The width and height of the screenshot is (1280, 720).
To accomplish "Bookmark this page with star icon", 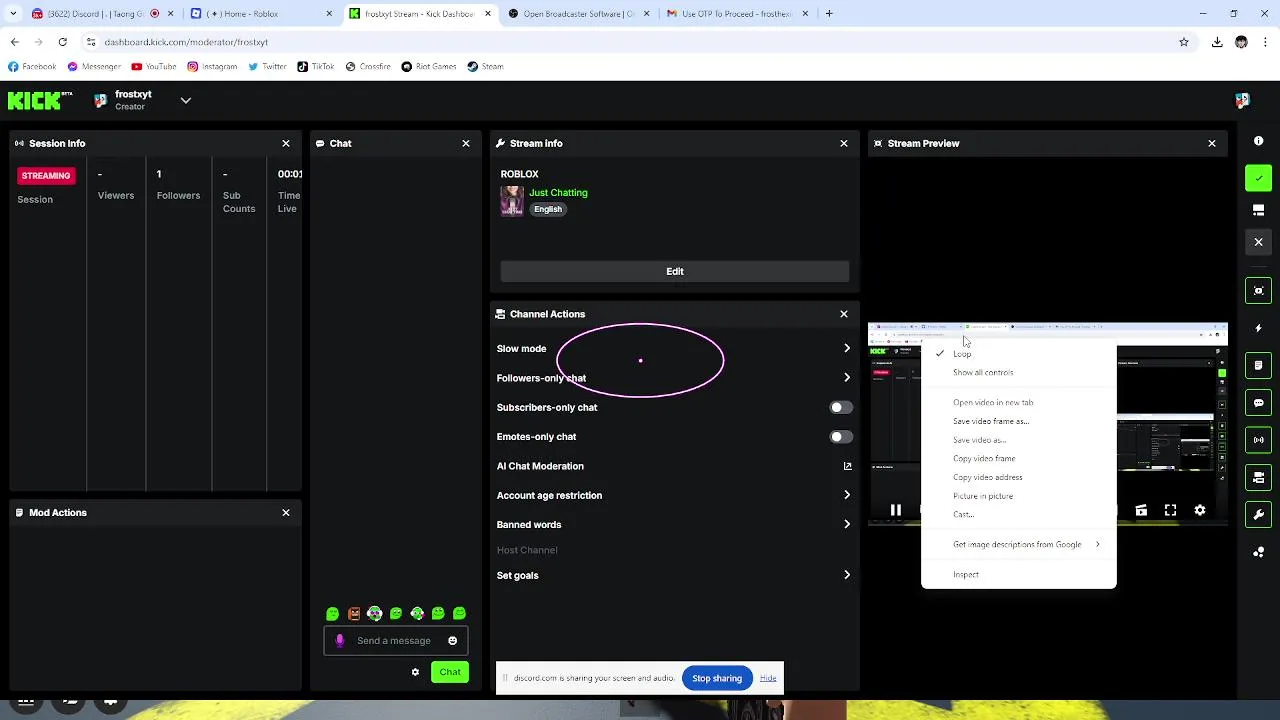I will [1184, 42].
